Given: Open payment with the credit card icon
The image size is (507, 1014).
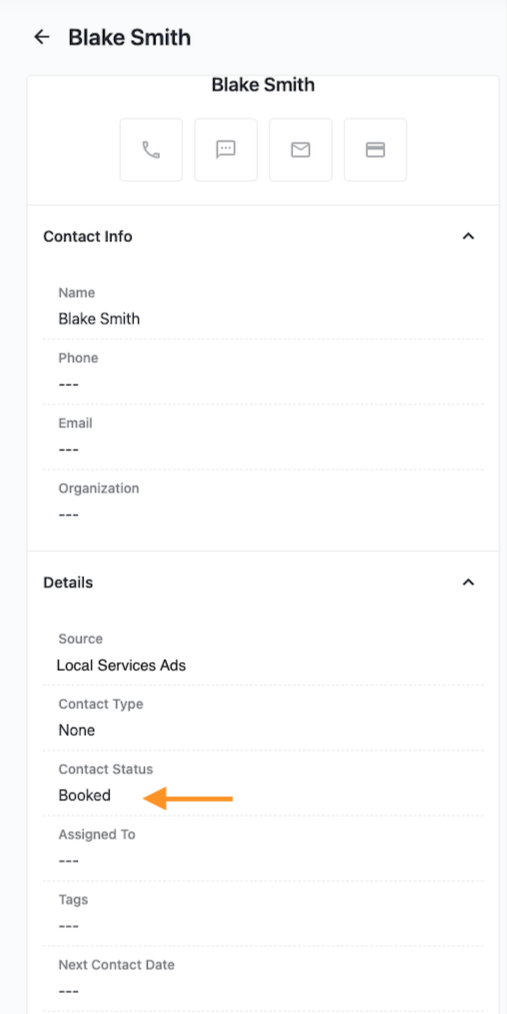Looking at the screenshot, I should (x=376, y=150).
